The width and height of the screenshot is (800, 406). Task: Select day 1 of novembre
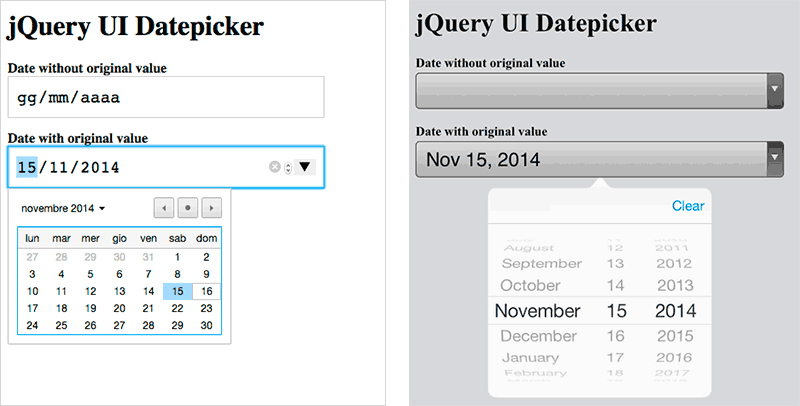click(x=177, y=257)
